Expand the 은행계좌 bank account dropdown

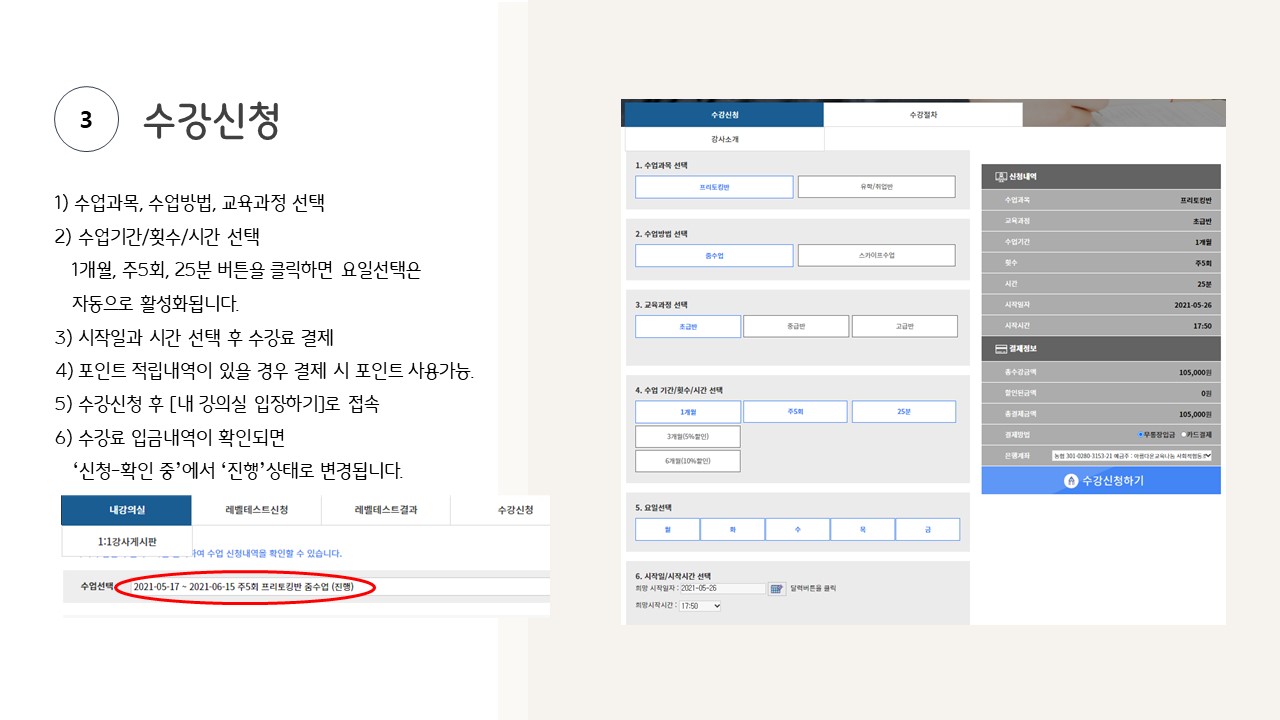1131,455
